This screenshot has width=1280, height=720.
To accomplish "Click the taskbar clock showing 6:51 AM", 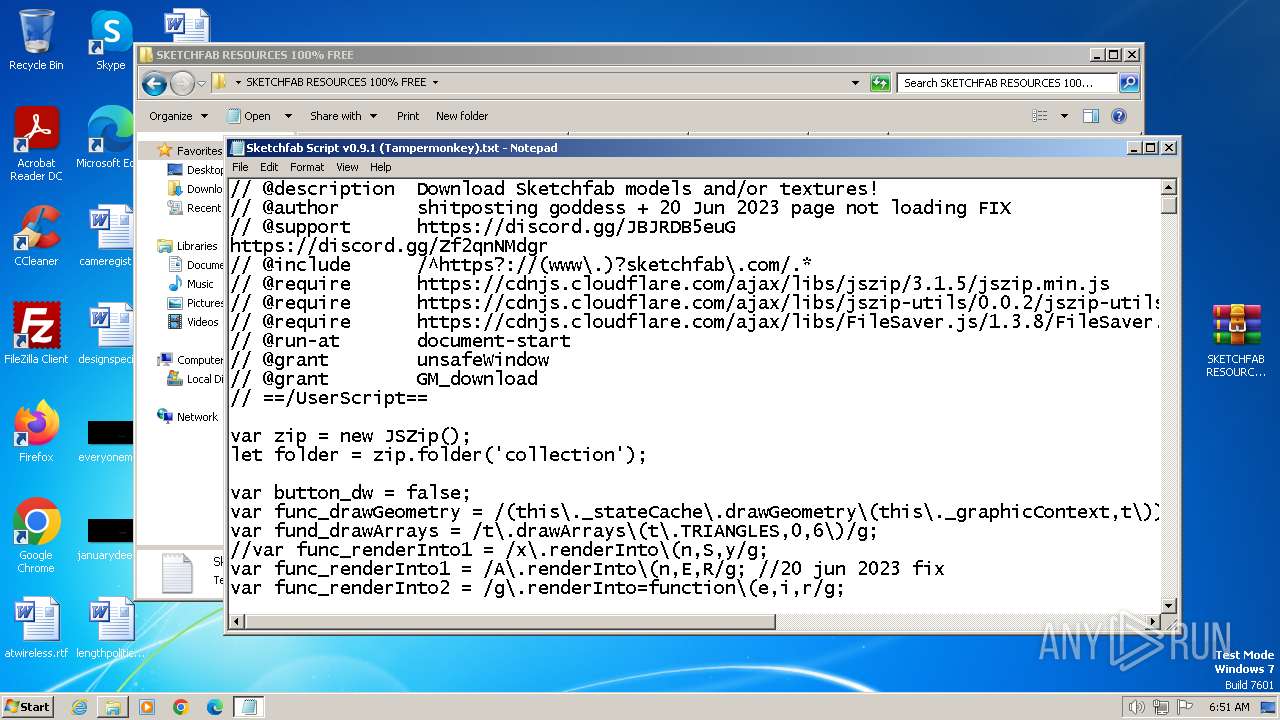I will 1228,707.
